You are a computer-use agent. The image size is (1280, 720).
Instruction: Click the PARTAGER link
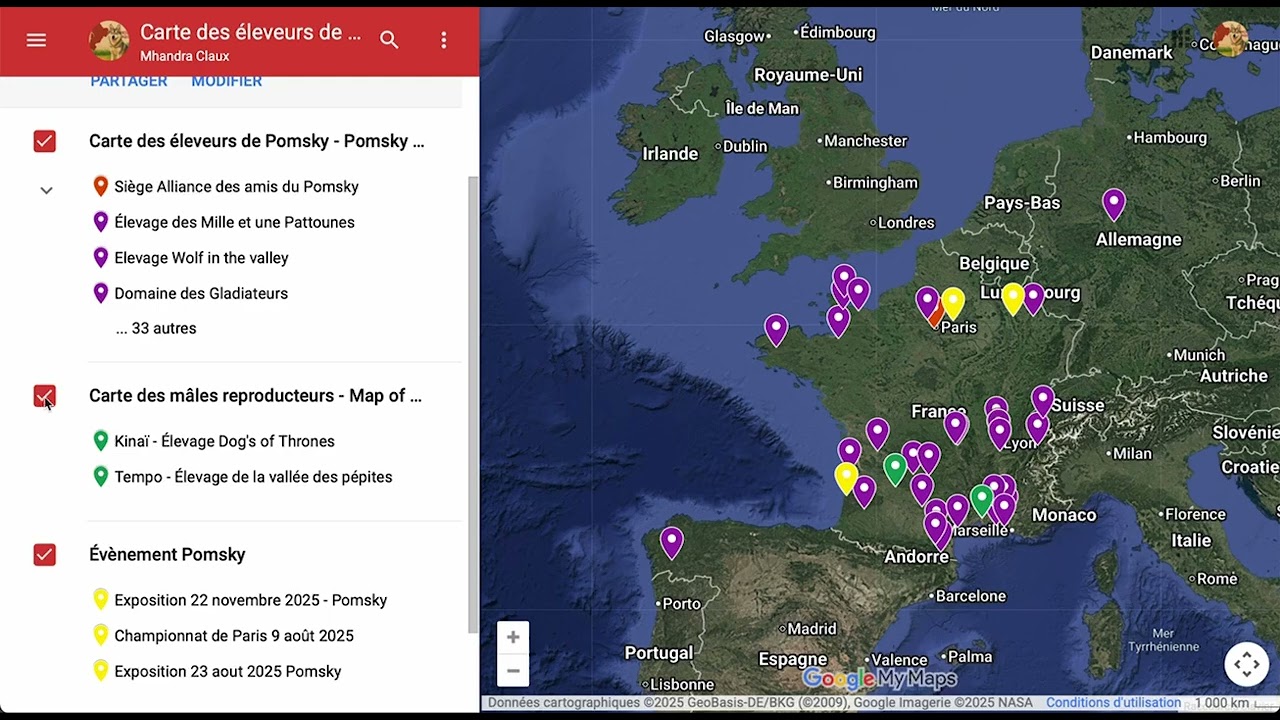[x=128, y=80]
